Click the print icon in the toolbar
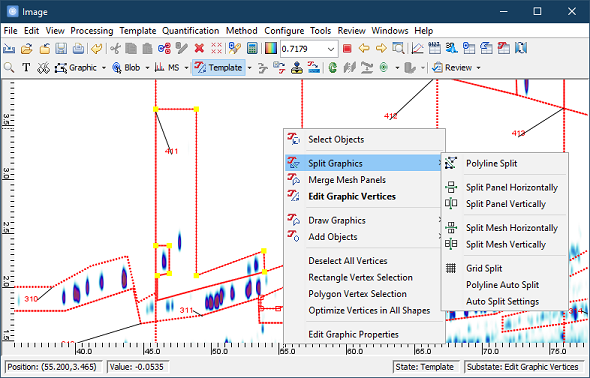The height and width of the screenshot is (378, 590). 78,49
